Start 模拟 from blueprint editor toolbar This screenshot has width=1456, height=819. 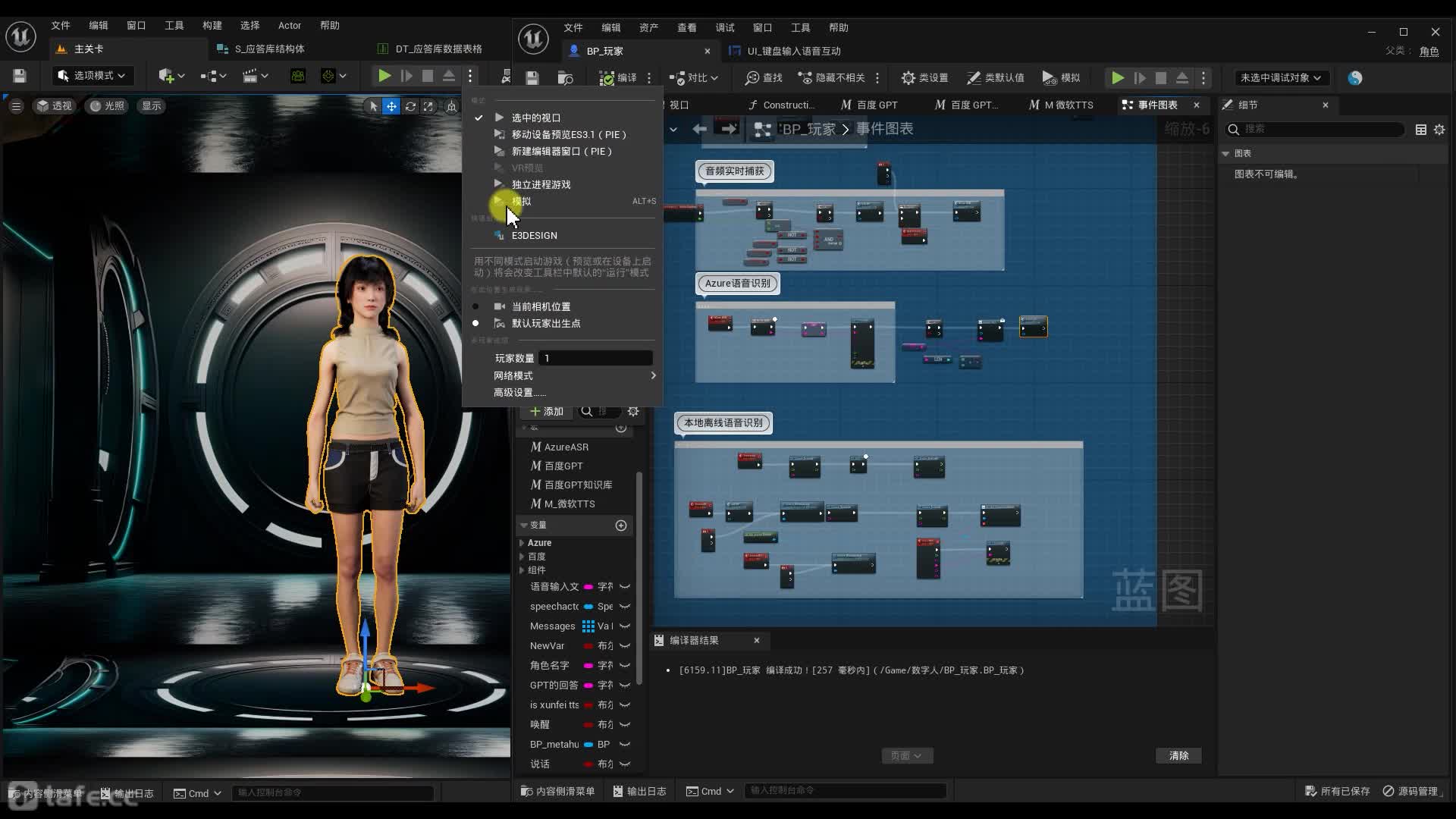click(x=1061, y=78)
